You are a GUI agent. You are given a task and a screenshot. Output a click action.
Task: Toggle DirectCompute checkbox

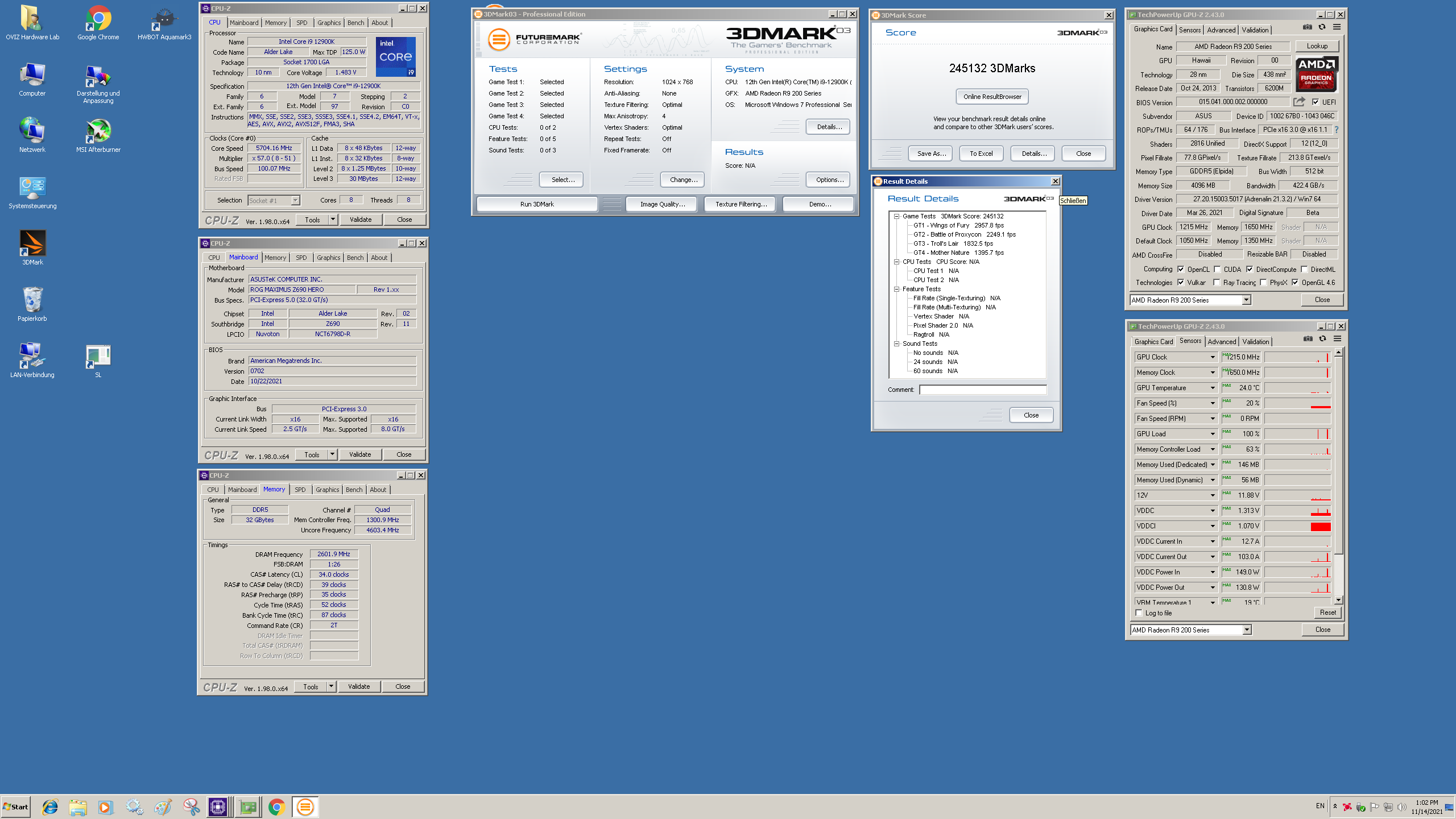[1250, 270]
